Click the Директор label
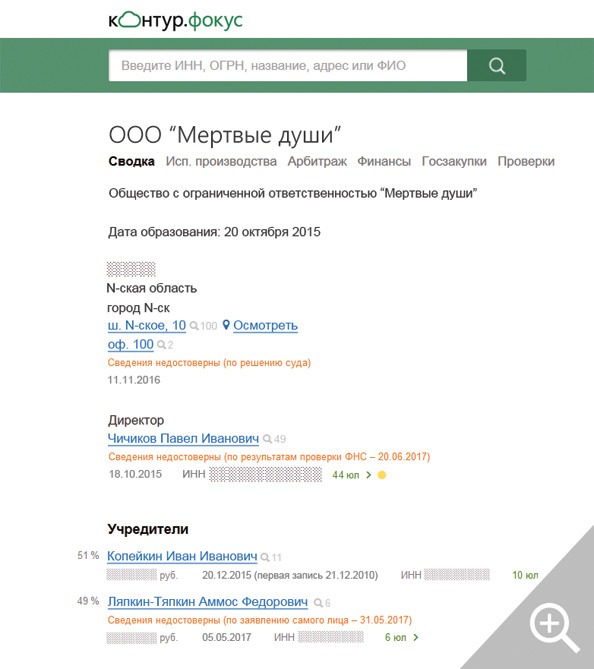Screen dimensions: 594x669 point(136,420)
